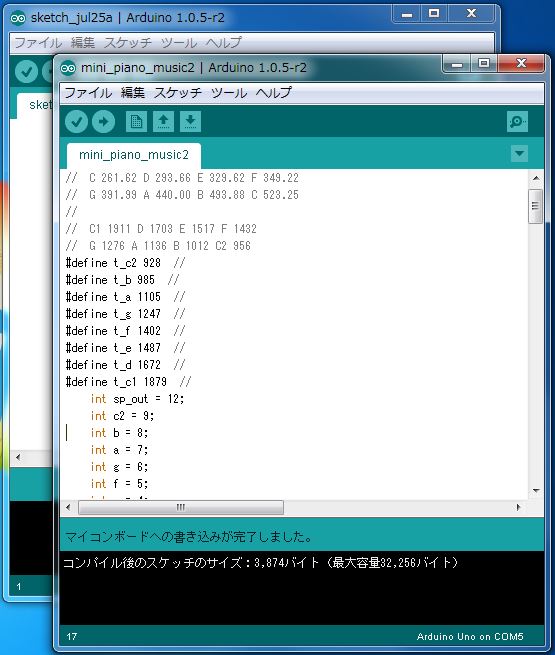Click the line '#define t_a 1105'
Screen dimensions: 555x655
125,297
